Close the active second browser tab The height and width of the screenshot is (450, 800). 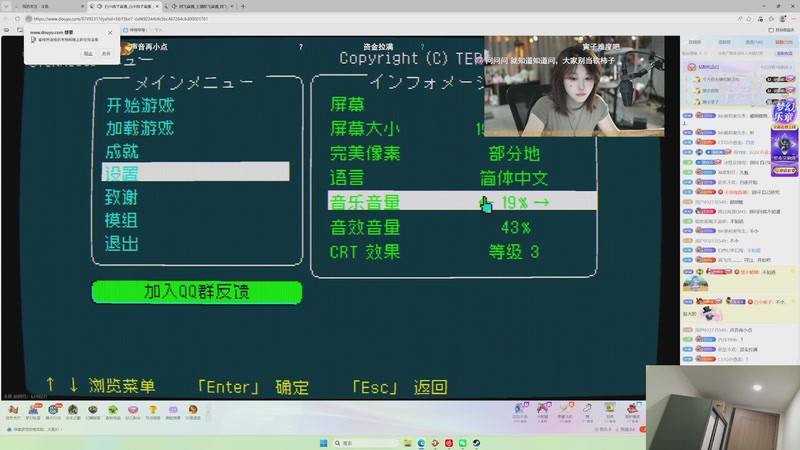[x=157, y=6]
